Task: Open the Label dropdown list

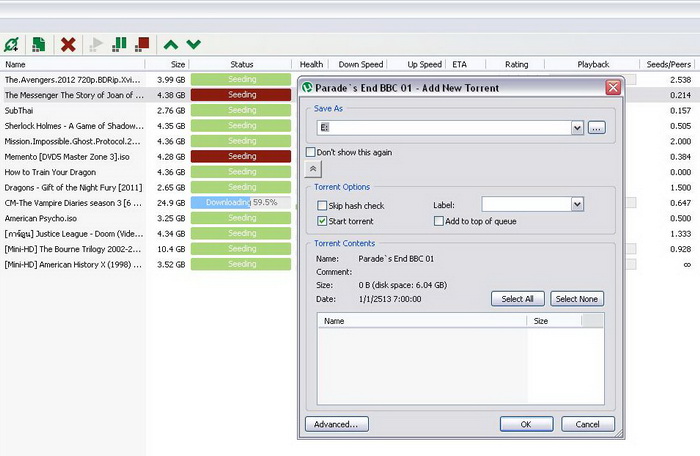Action: click(x=577, y=205)
